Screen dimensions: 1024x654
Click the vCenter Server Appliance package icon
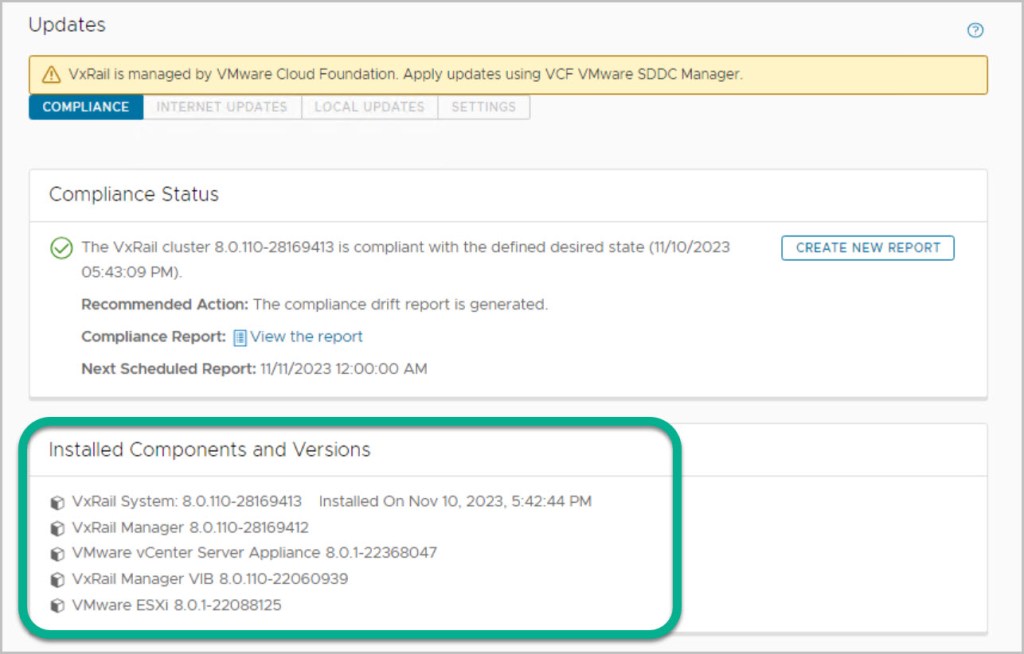pos(58,554)
